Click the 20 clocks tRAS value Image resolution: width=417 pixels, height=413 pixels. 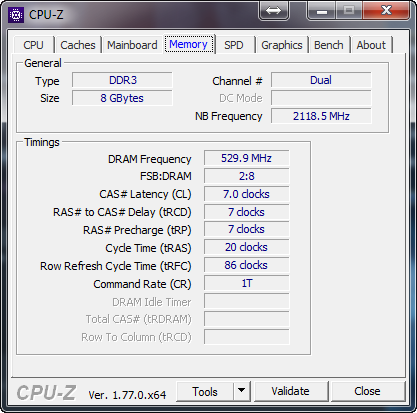tap(247, 247)
